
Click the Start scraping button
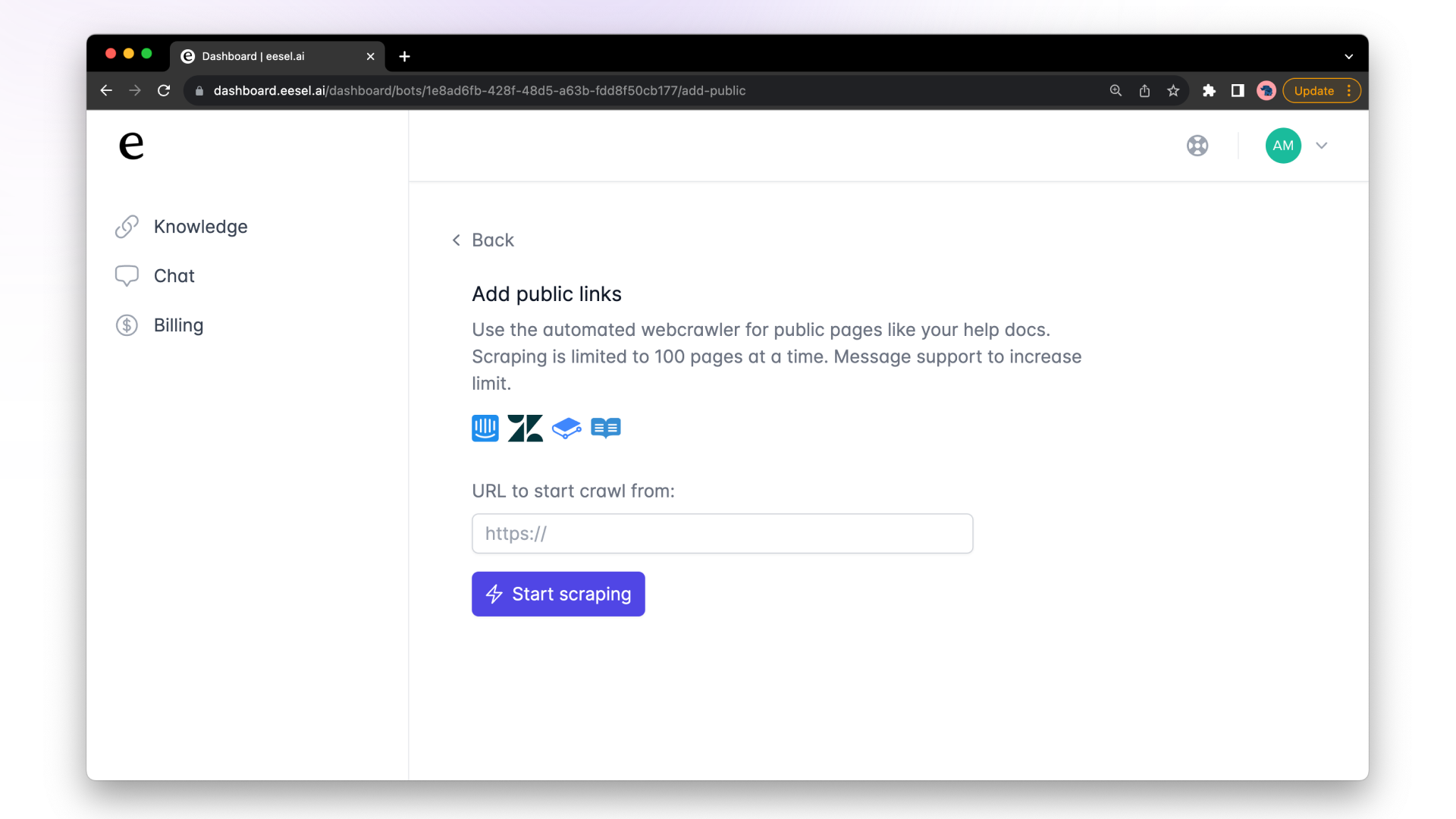[558, 594]
